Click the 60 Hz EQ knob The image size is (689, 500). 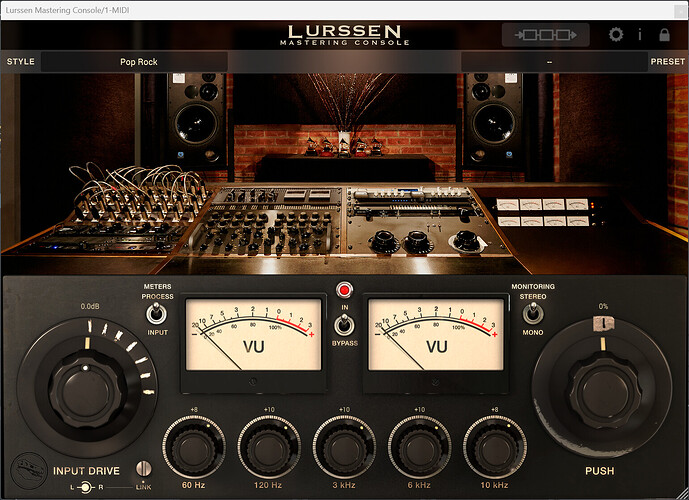pos(194,447)
